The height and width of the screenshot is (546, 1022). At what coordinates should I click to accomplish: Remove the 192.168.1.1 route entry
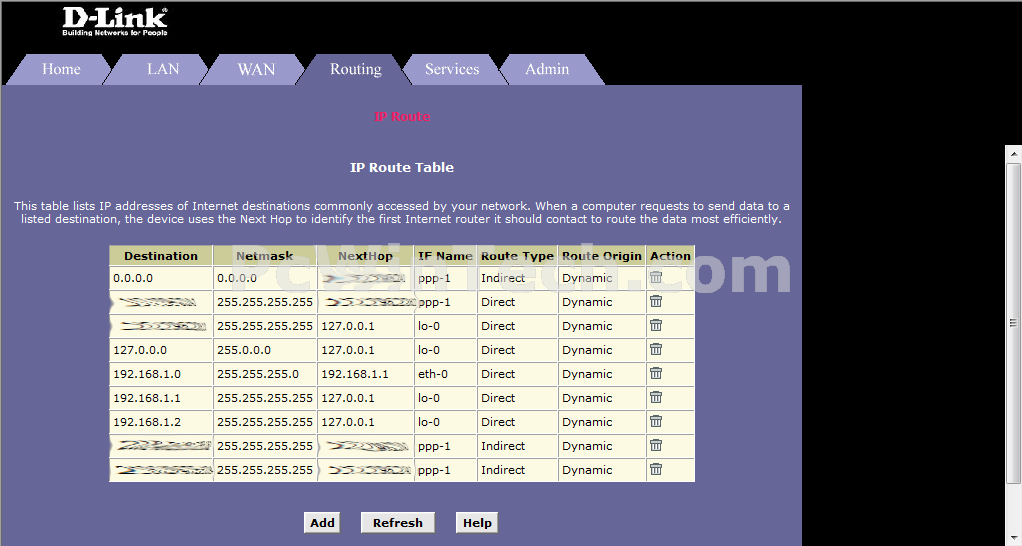(656, 397)
